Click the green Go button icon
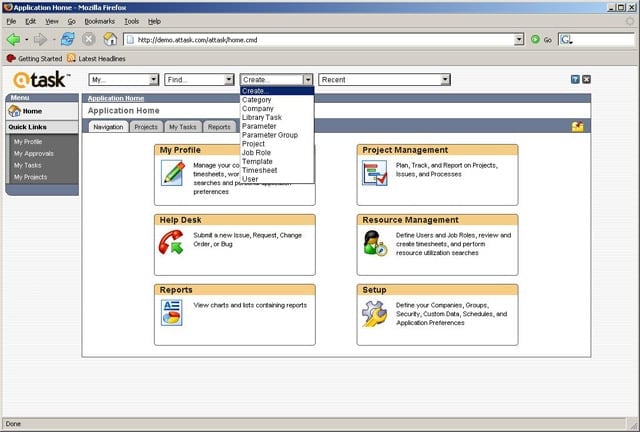Viewport: 640px width, 432px height. coord(535,40)
